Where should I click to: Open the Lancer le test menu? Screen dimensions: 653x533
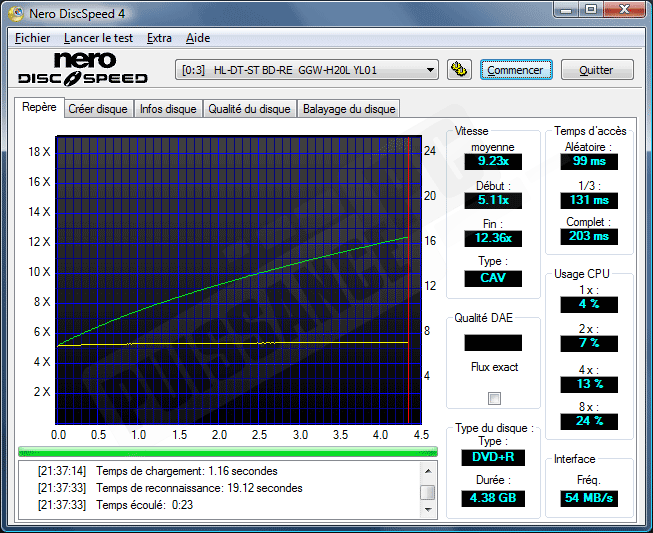[98, 38]
